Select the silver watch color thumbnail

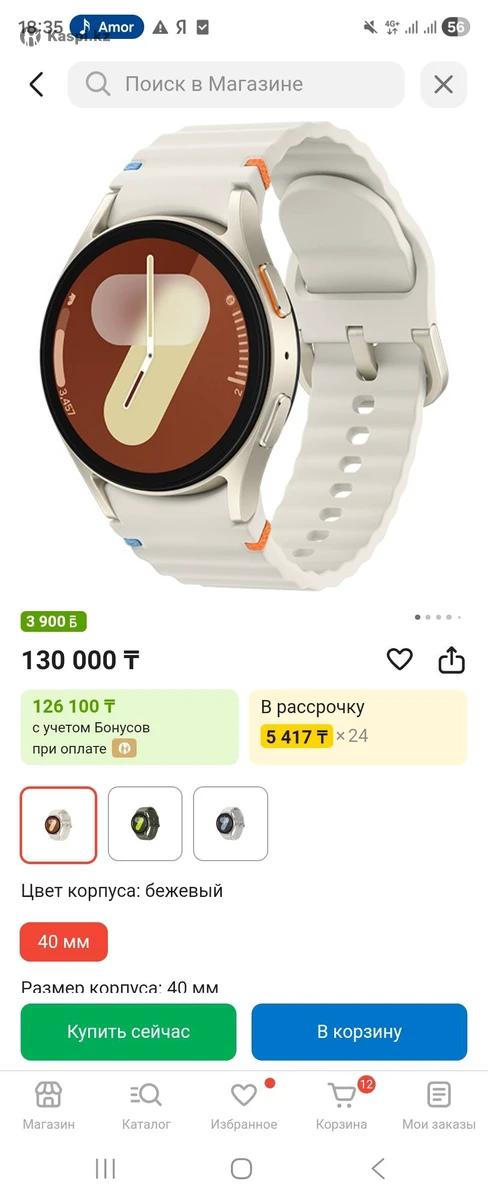pos(230,824)
